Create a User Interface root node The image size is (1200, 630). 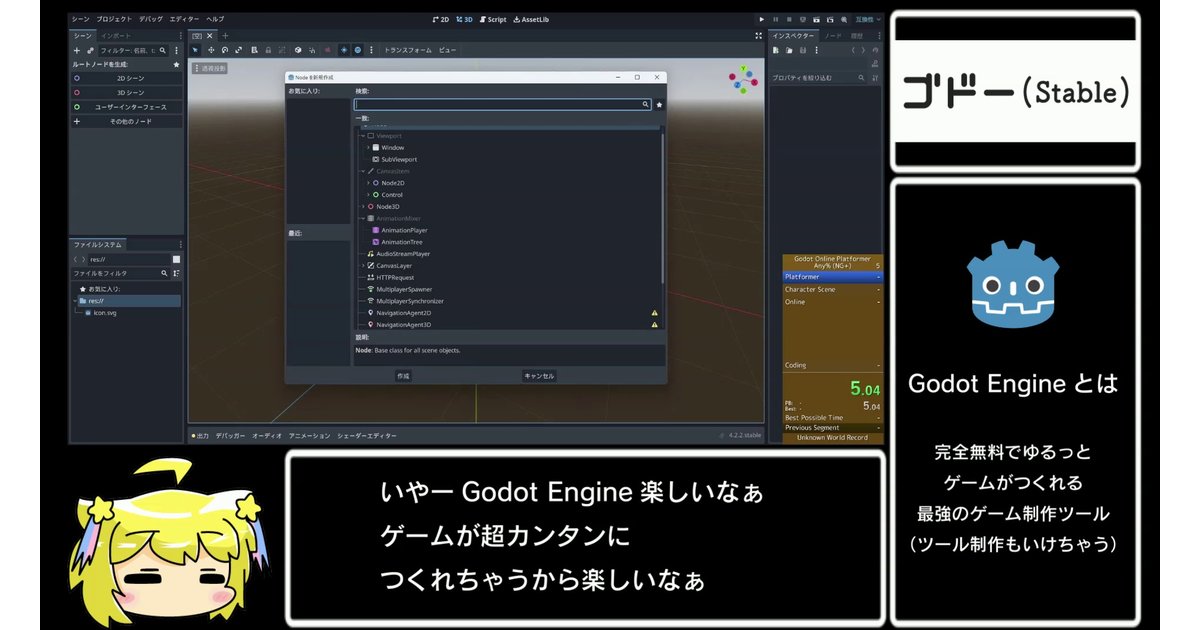tap(126, 107)
